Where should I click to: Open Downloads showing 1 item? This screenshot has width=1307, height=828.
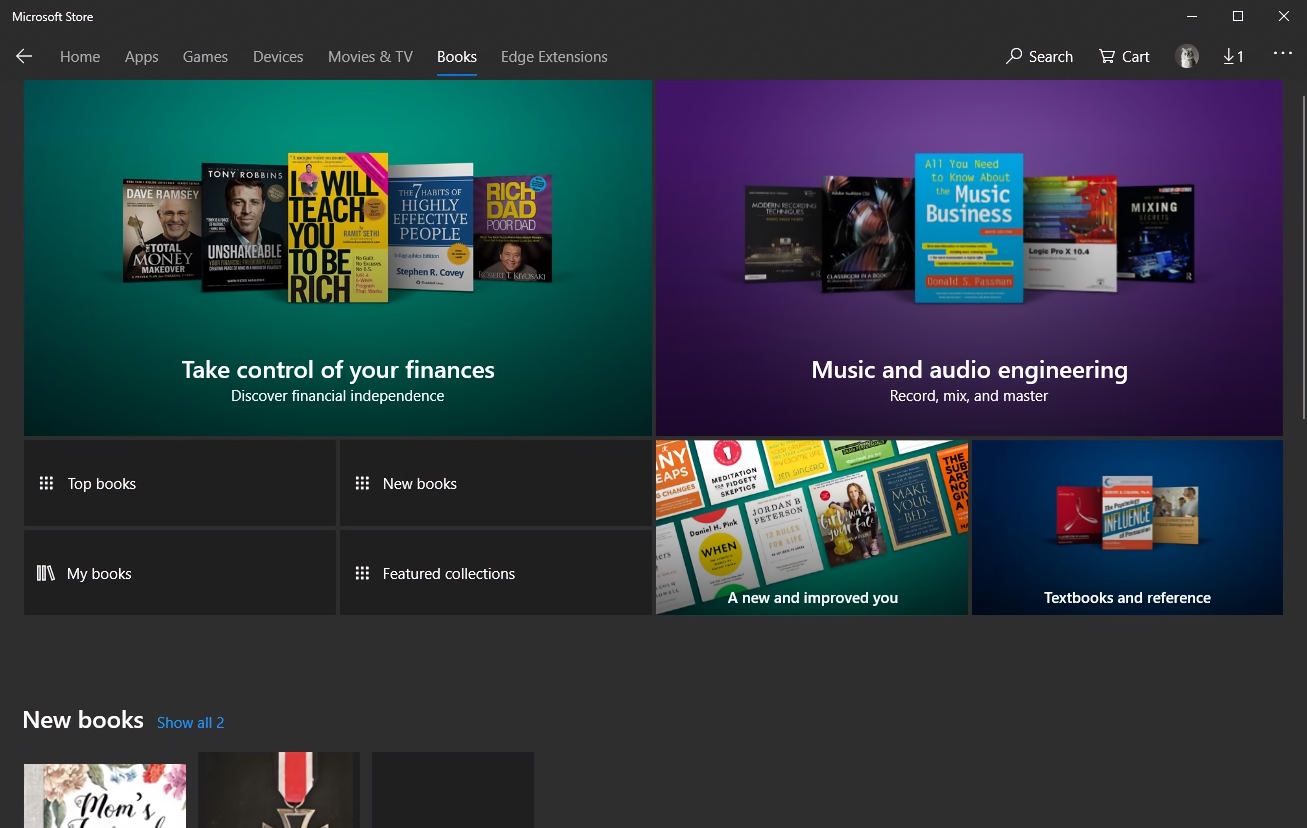[1232, 56]
